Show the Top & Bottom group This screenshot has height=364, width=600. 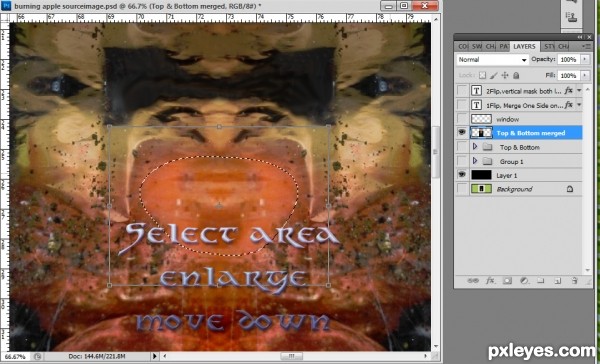(x=462, y=147)
